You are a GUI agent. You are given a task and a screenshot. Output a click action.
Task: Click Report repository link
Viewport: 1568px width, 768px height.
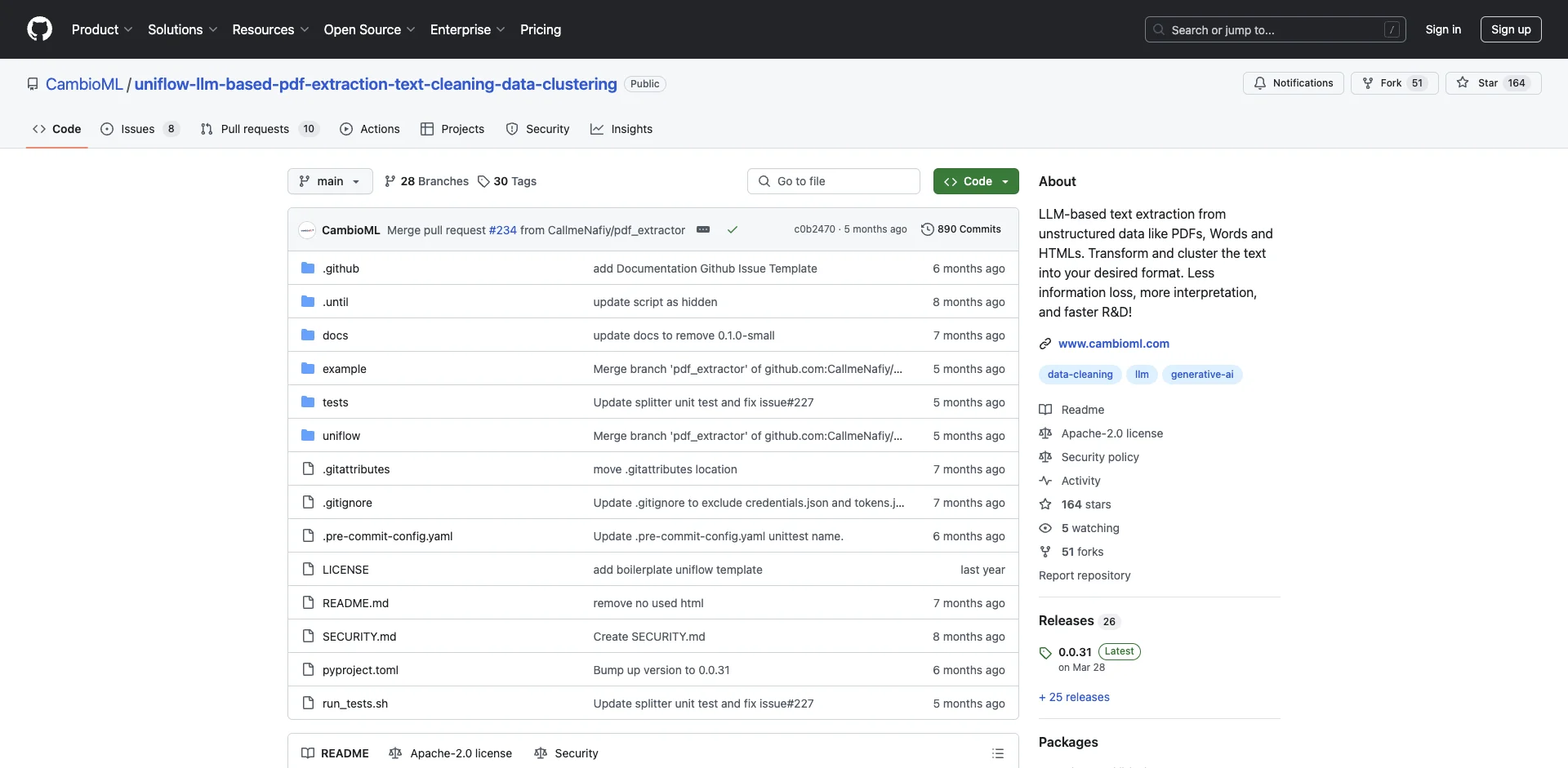[1085, 575]
